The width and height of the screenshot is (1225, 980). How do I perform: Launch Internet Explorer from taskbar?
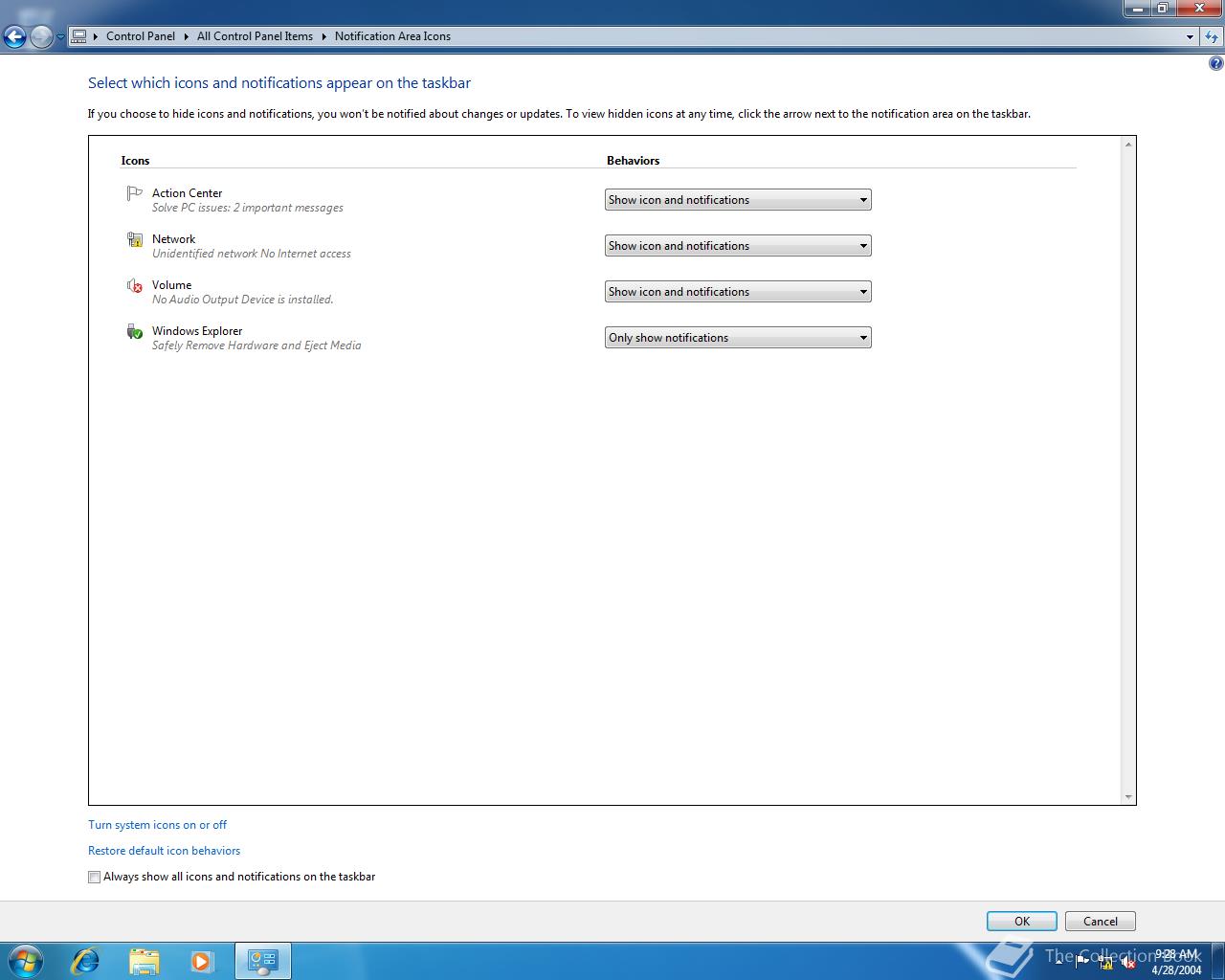pos(85,961)
